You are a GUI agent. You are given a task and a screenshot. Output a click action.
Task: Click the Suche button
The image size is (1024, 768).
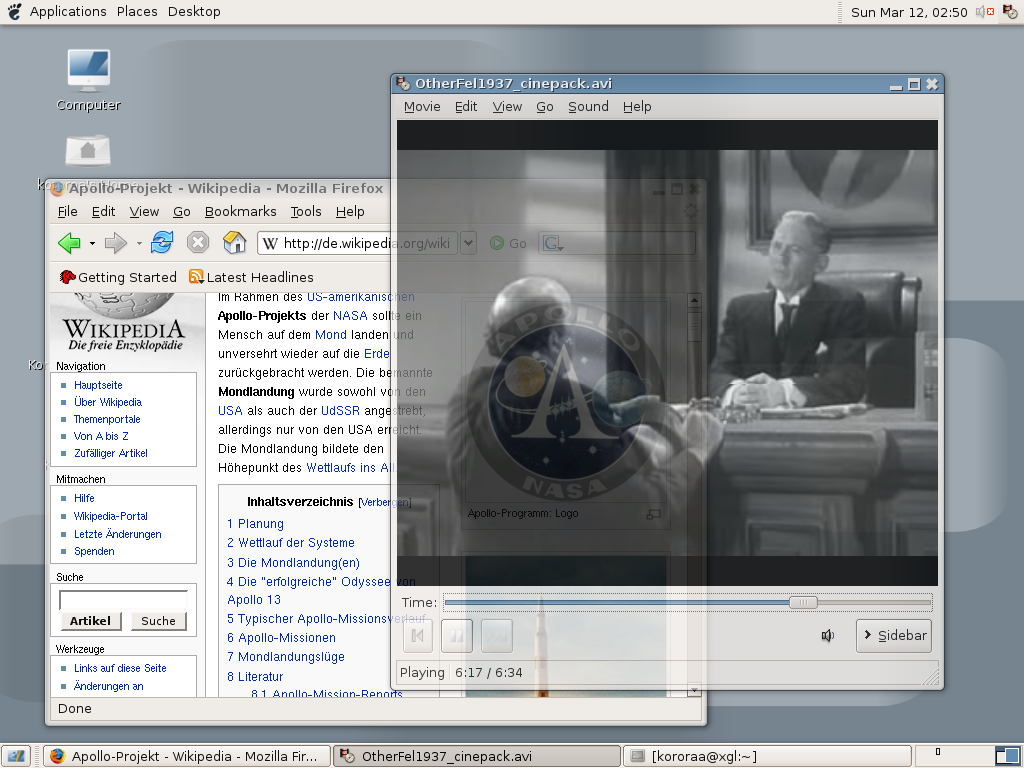158,621
